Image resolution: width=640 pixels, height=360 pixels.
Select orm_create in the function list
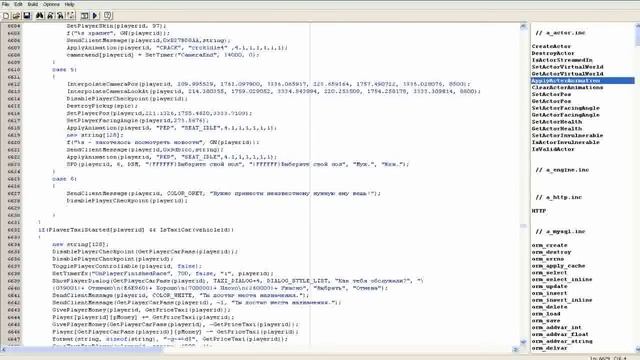[549, 245]
